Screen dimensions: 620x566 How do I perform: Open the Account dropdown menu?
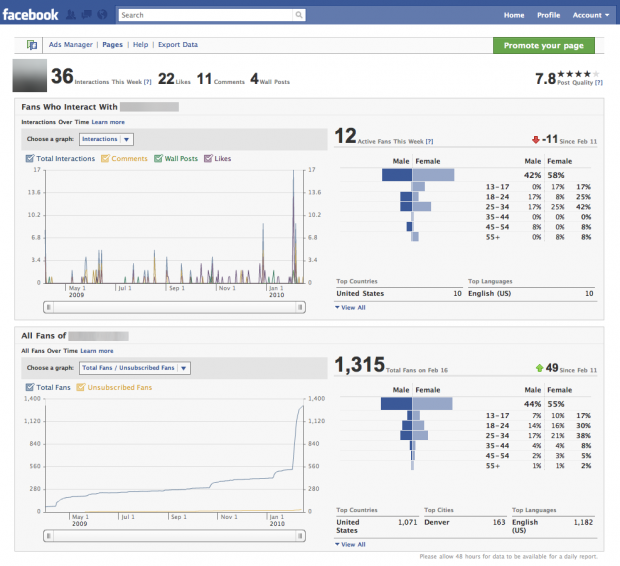(x=591, y=15)
